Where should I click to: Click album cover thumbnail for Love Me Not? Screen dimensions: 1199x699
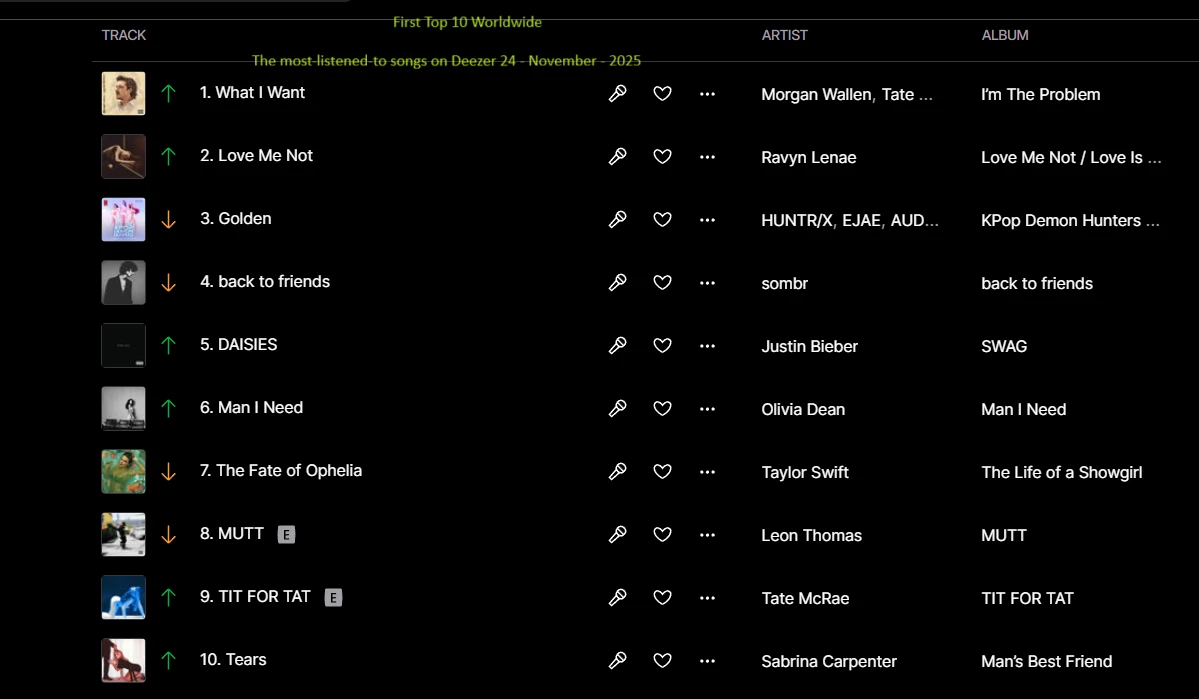123,156
